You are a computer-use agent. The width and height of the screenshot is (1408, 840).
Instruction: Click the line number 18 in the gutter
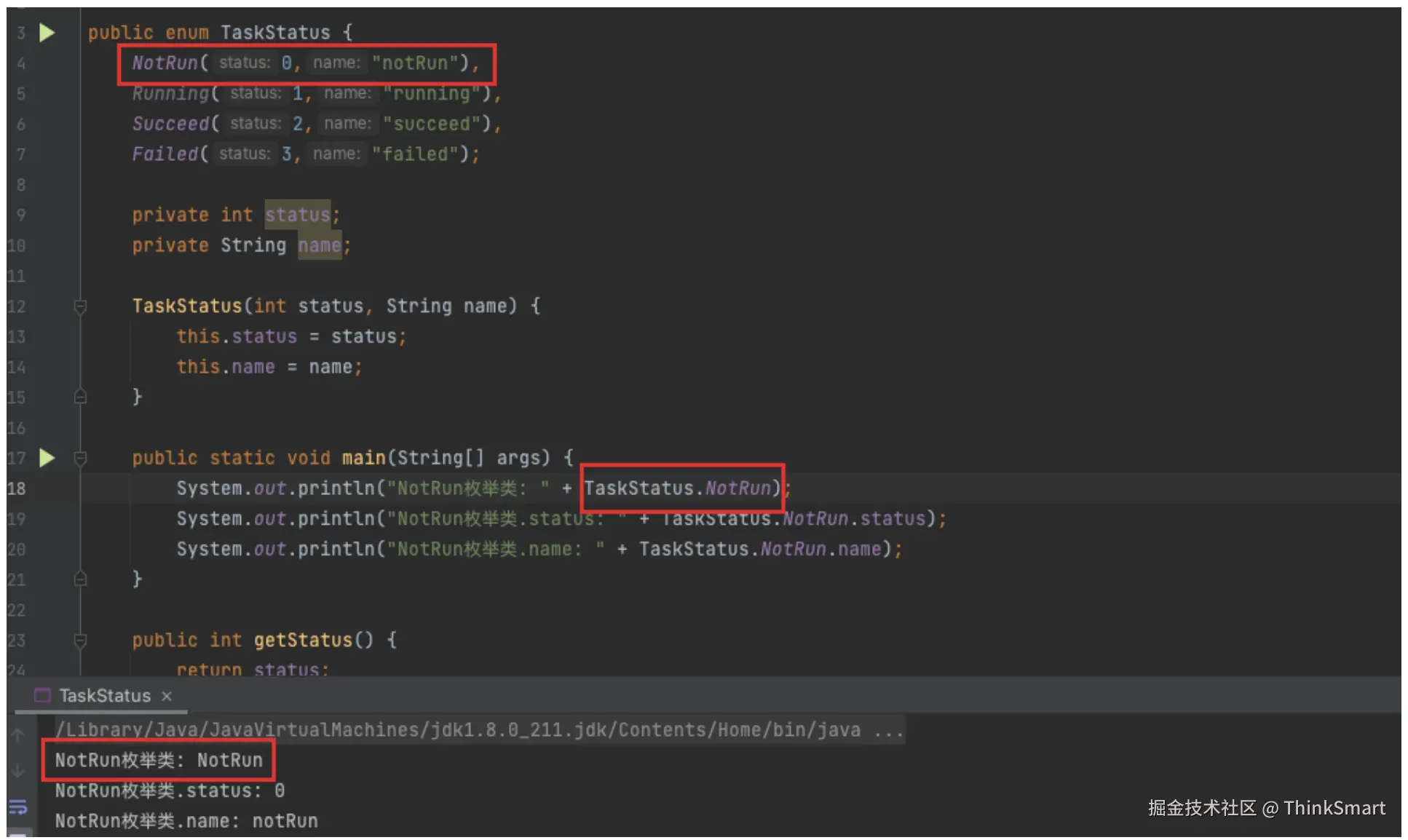[17, 488]
